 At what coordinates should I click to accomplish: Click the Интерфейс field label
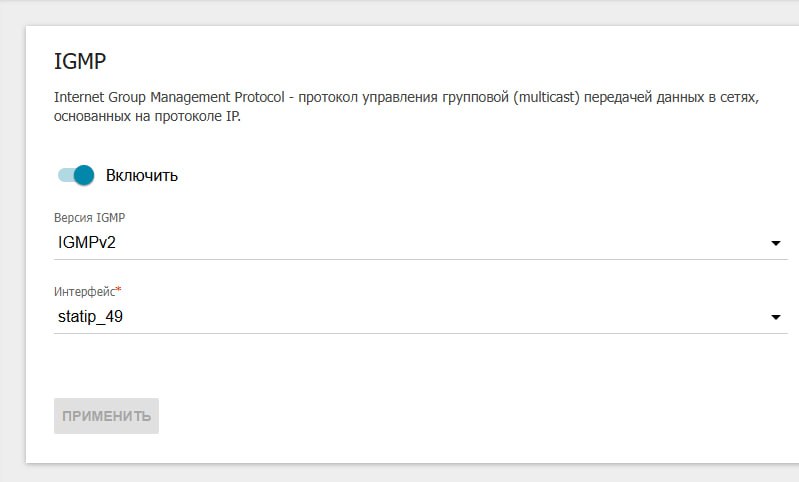click(85, 291)
